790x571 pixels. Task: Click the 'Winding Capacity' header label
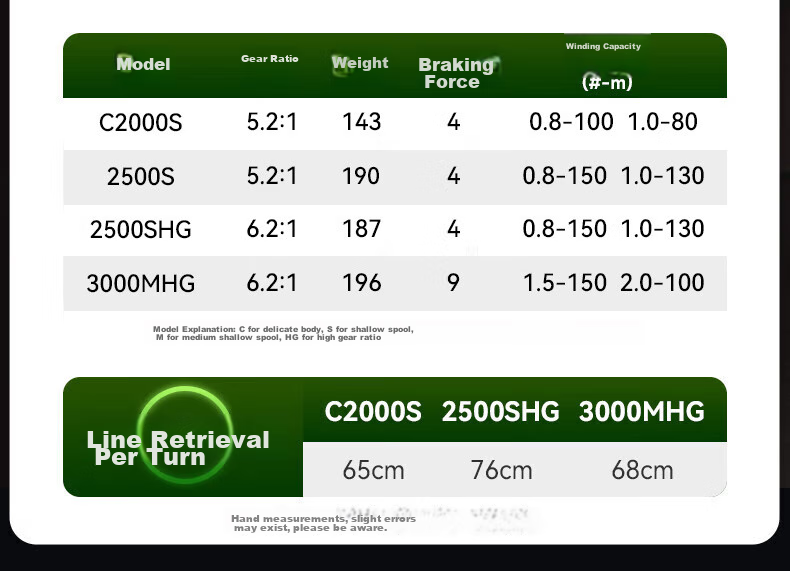coord(603,46)
